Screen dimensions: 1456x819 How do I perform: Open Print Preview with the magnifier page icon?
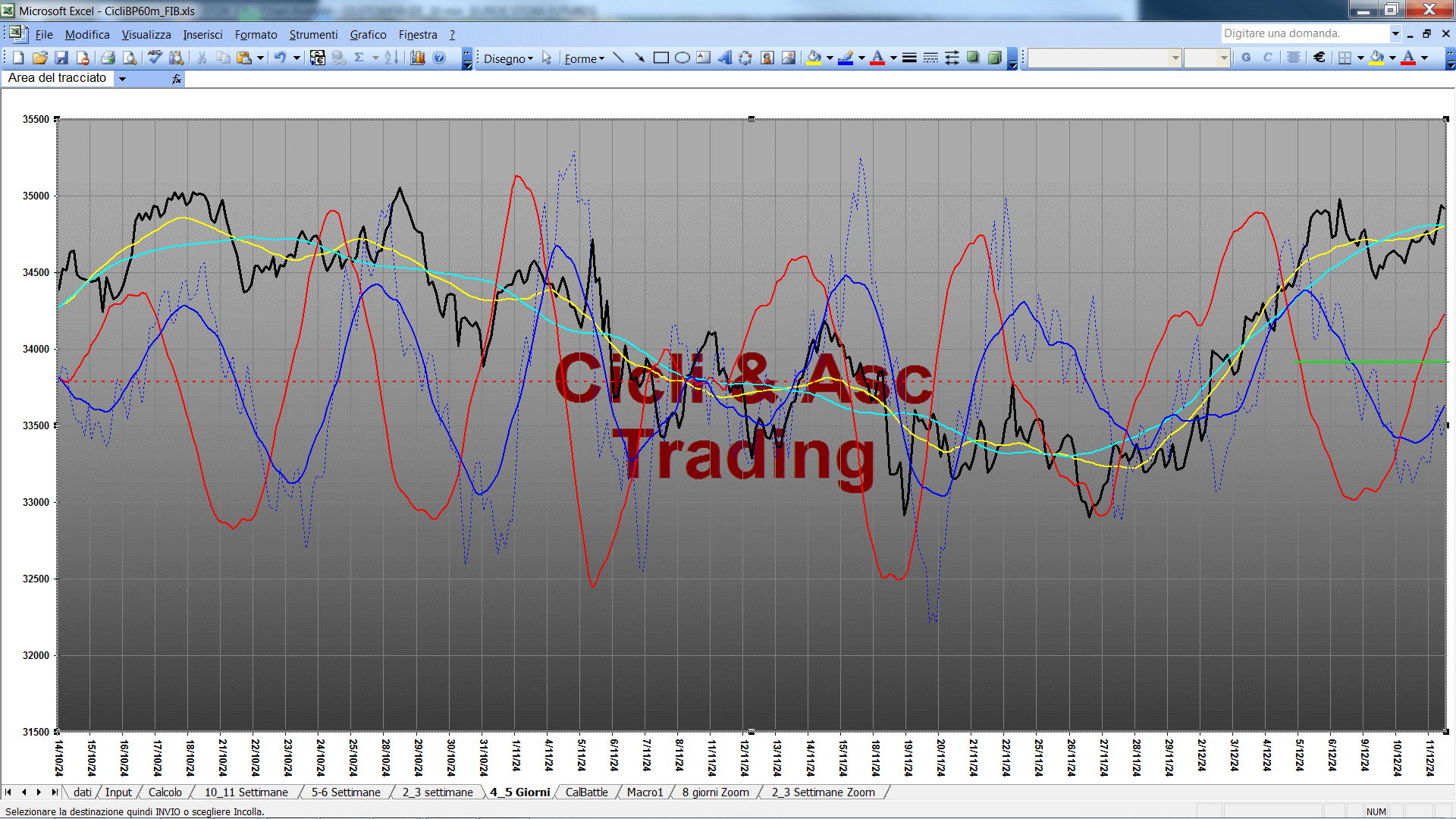[x=130, y=58]
